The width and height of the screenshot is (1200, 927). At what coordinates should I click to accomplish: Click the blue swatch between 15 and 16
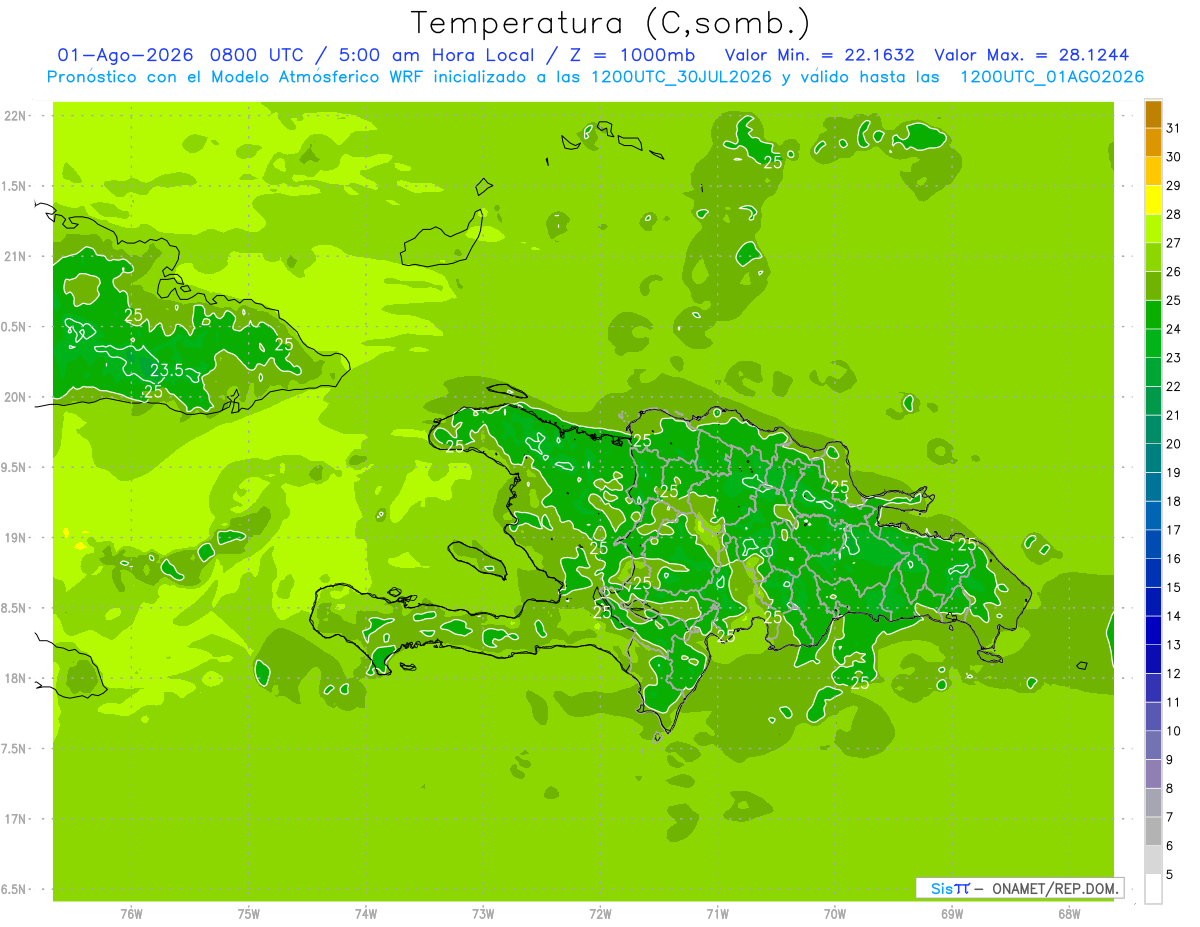pos(1153,573)
